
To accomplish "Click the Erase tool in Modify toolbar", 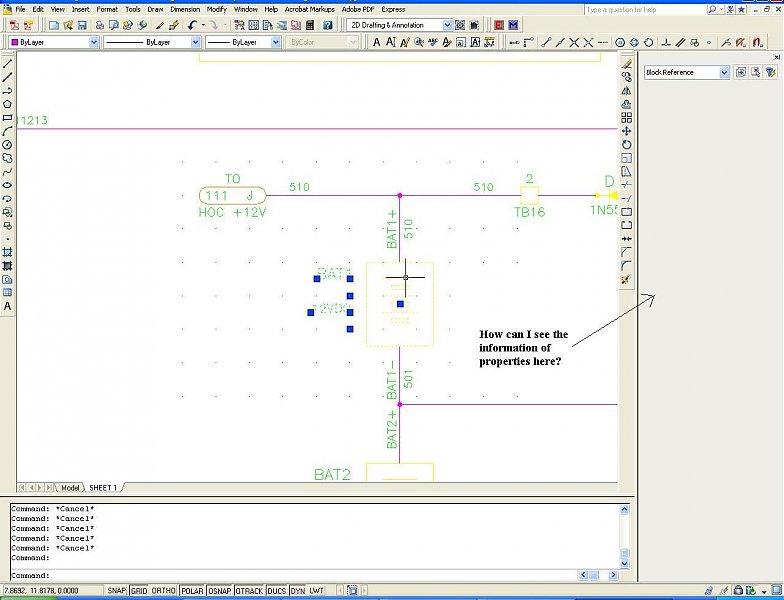I will click(x=626, y=64).
